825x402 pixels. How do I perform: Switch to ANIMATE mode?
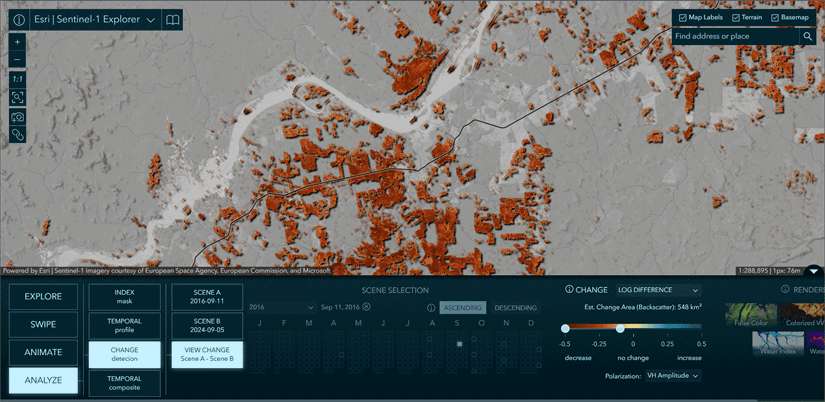[x=43, y=353]
